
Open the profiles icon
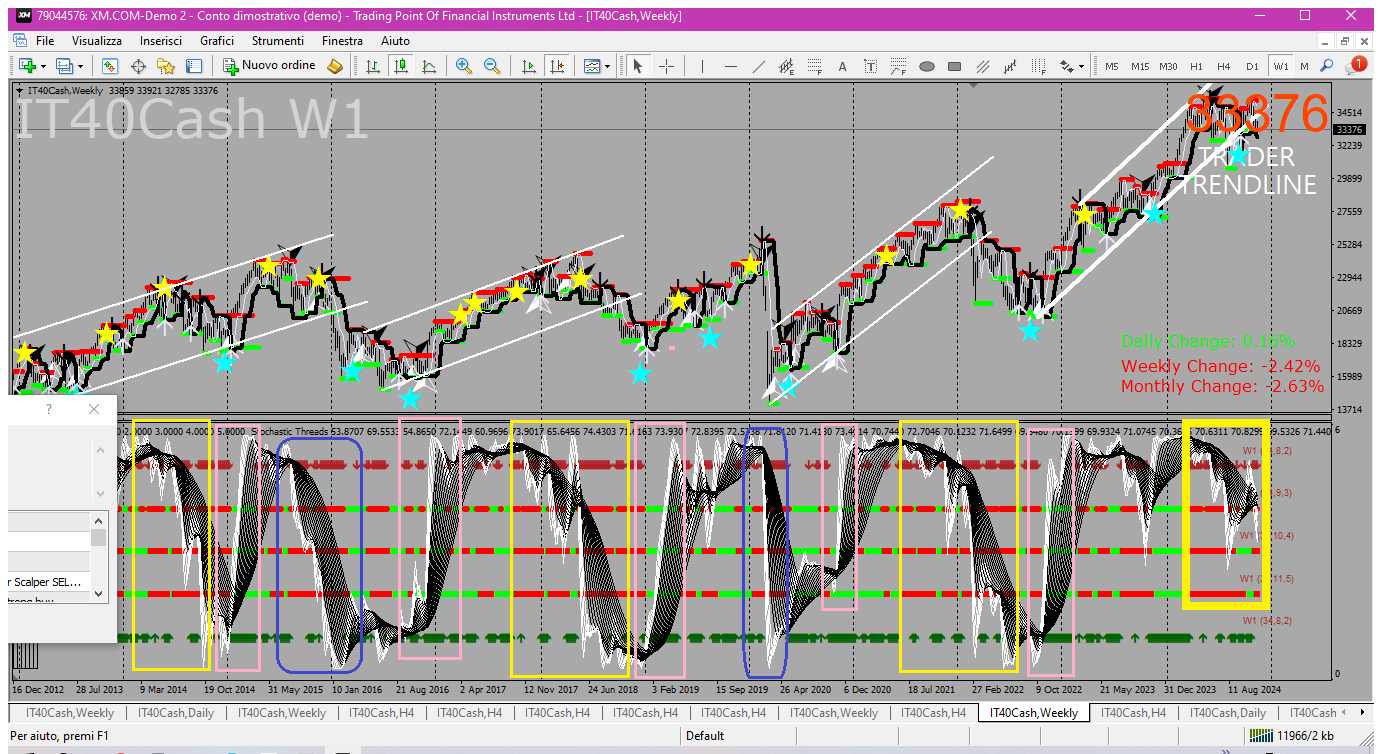(x=65, y=66)
